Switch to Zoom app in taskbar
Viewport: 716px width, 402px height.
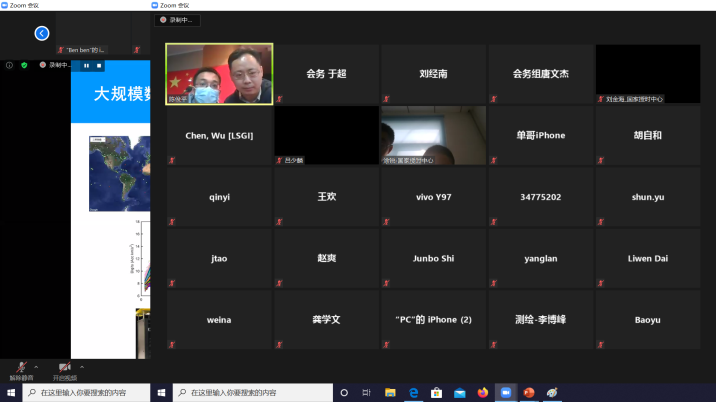505,393
